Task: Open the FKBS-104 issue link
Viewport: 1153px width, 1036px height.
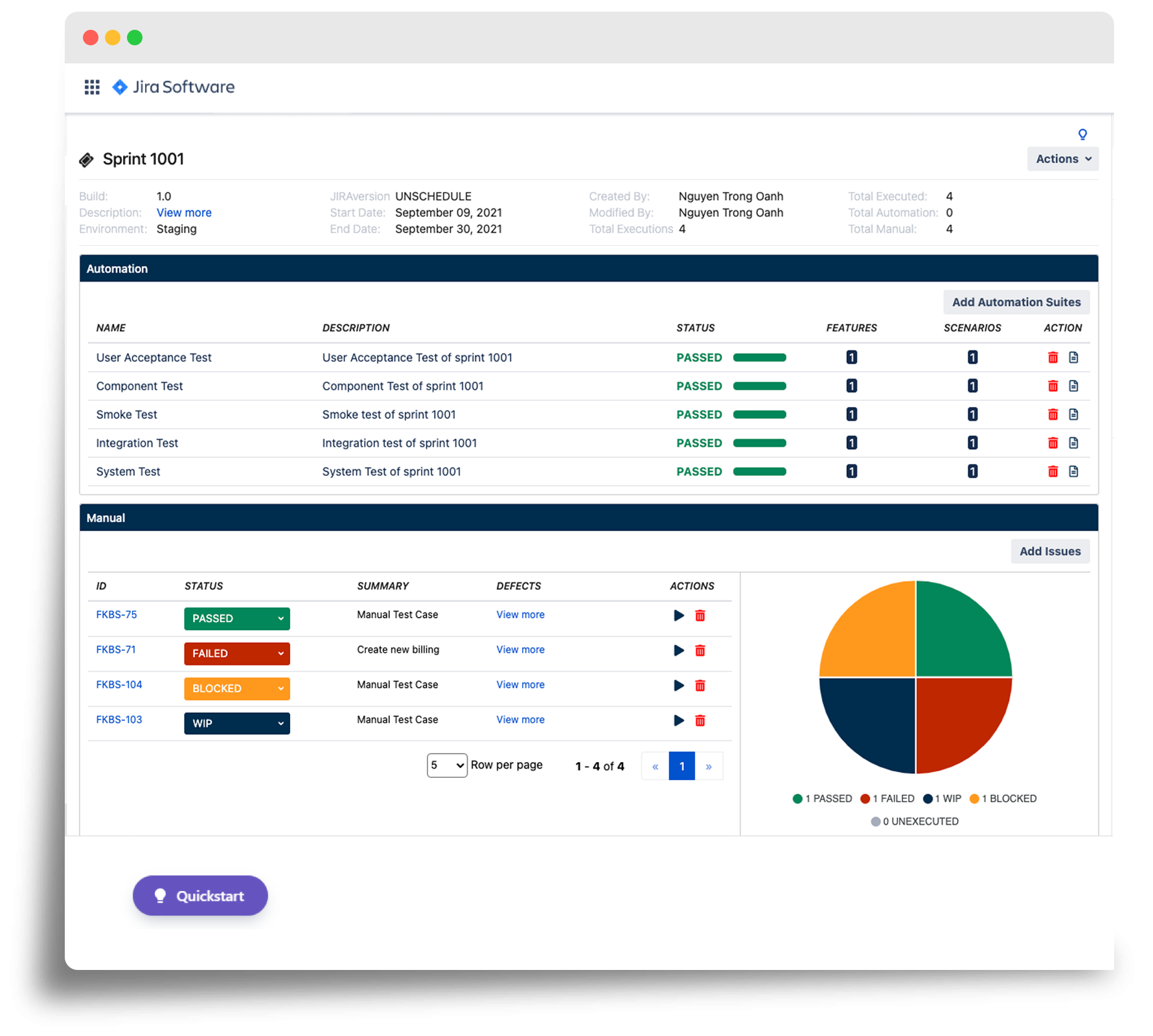Action: click(119, 684)
